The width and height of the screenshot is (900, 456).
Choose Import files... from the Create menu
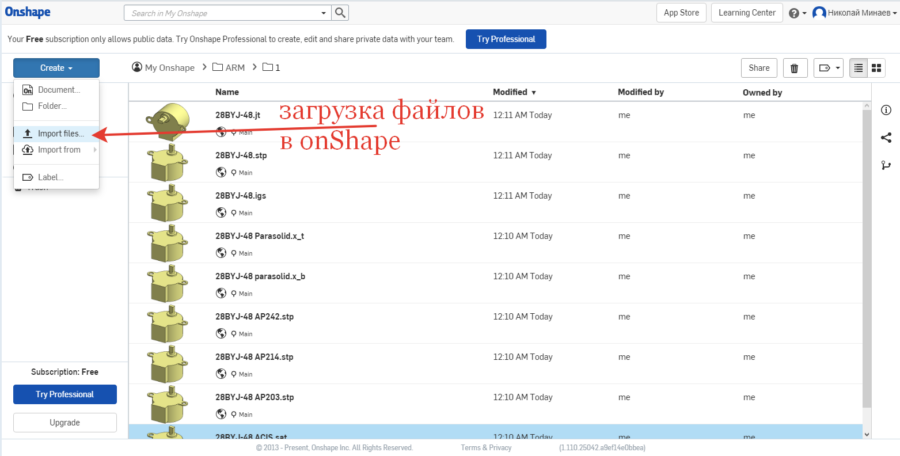click(x=56, y=134)
